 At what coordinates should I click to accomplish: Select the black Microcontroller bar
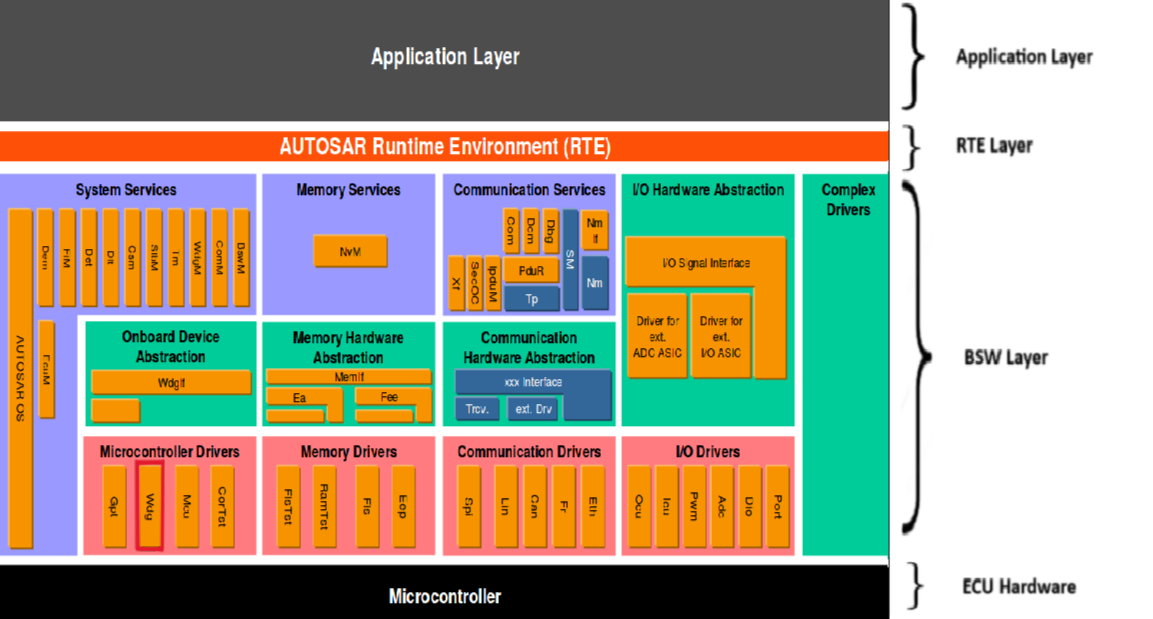point(444,596)
